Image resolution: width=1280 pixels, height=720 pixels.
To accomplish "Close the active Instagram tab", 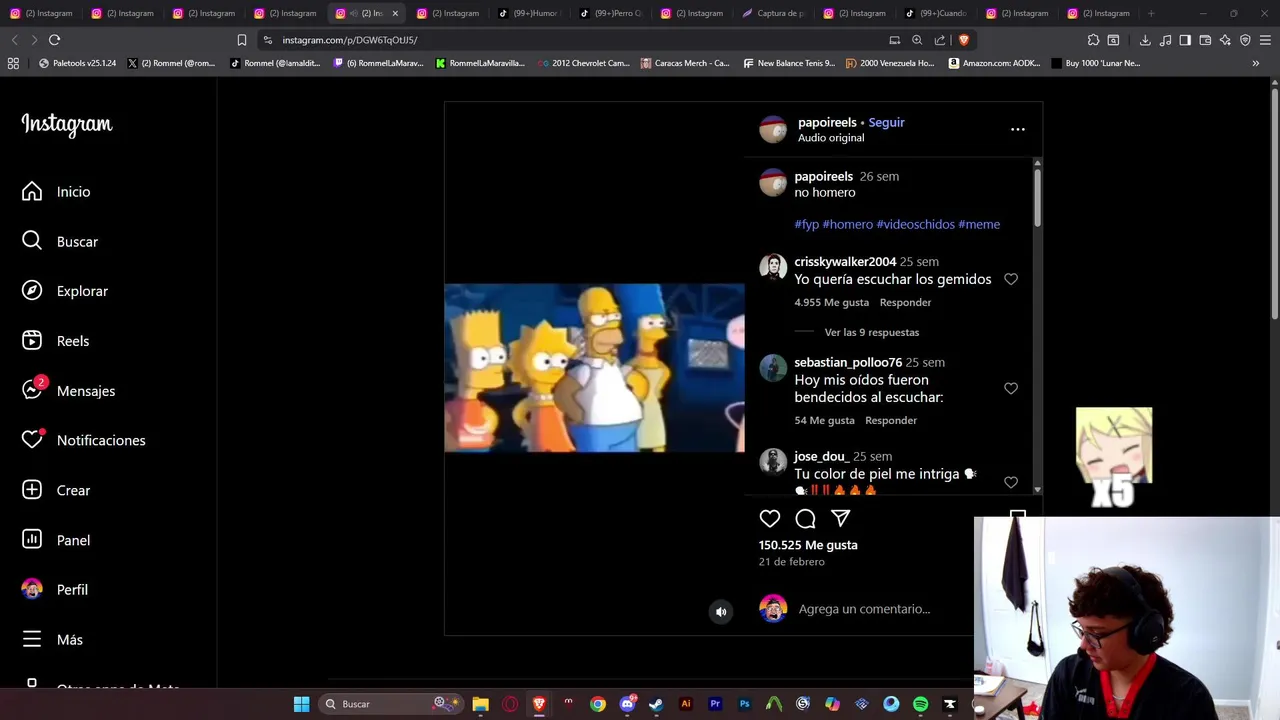I will coord(394,13).
